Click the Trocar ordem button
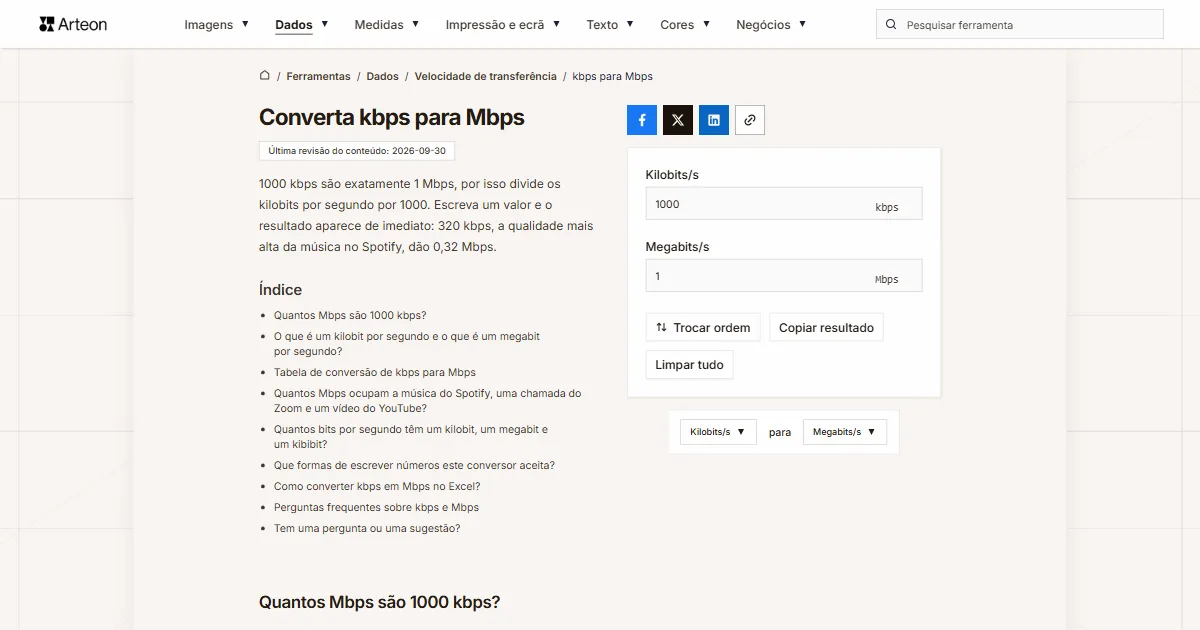The width and height of the screenshot is (1200, 630). (x=703, y=327)
